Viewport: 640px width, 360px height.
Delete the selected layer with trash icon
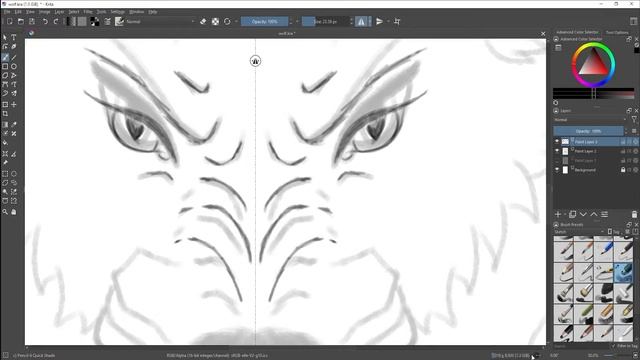tap(634, 214)
